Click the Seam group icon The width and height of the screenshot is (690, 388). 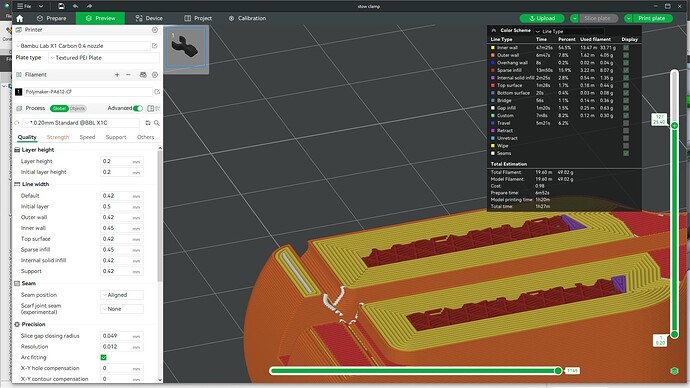point(17,284)
